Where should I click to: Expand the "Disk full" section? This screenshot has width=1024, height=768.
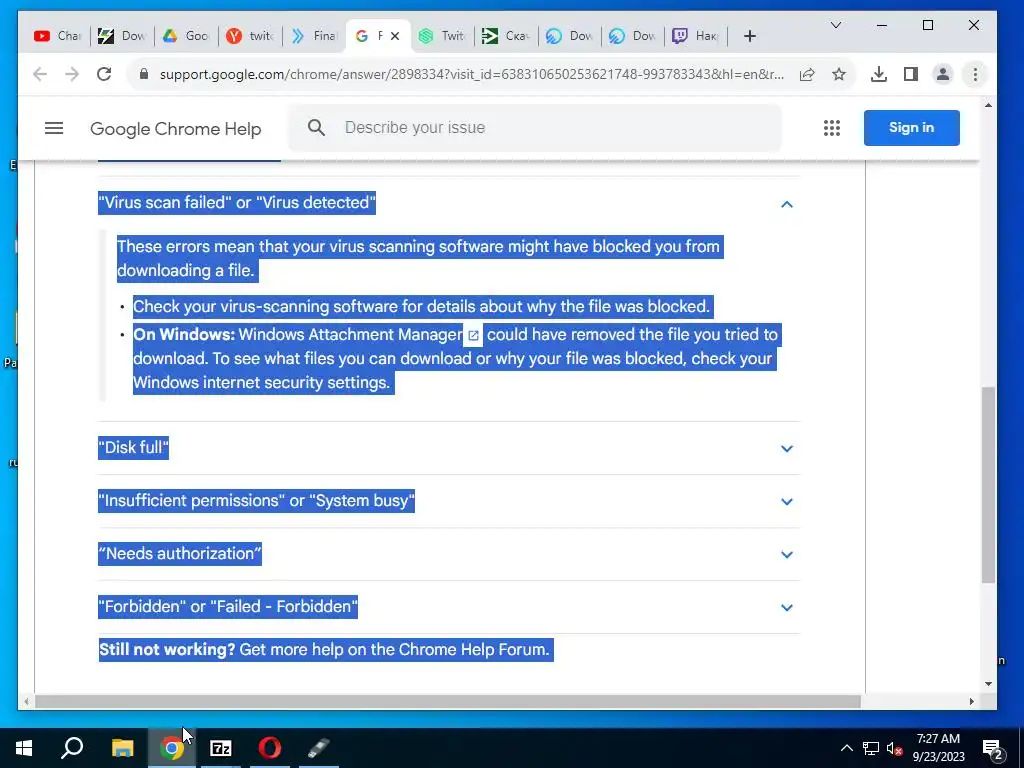[787, 449]
